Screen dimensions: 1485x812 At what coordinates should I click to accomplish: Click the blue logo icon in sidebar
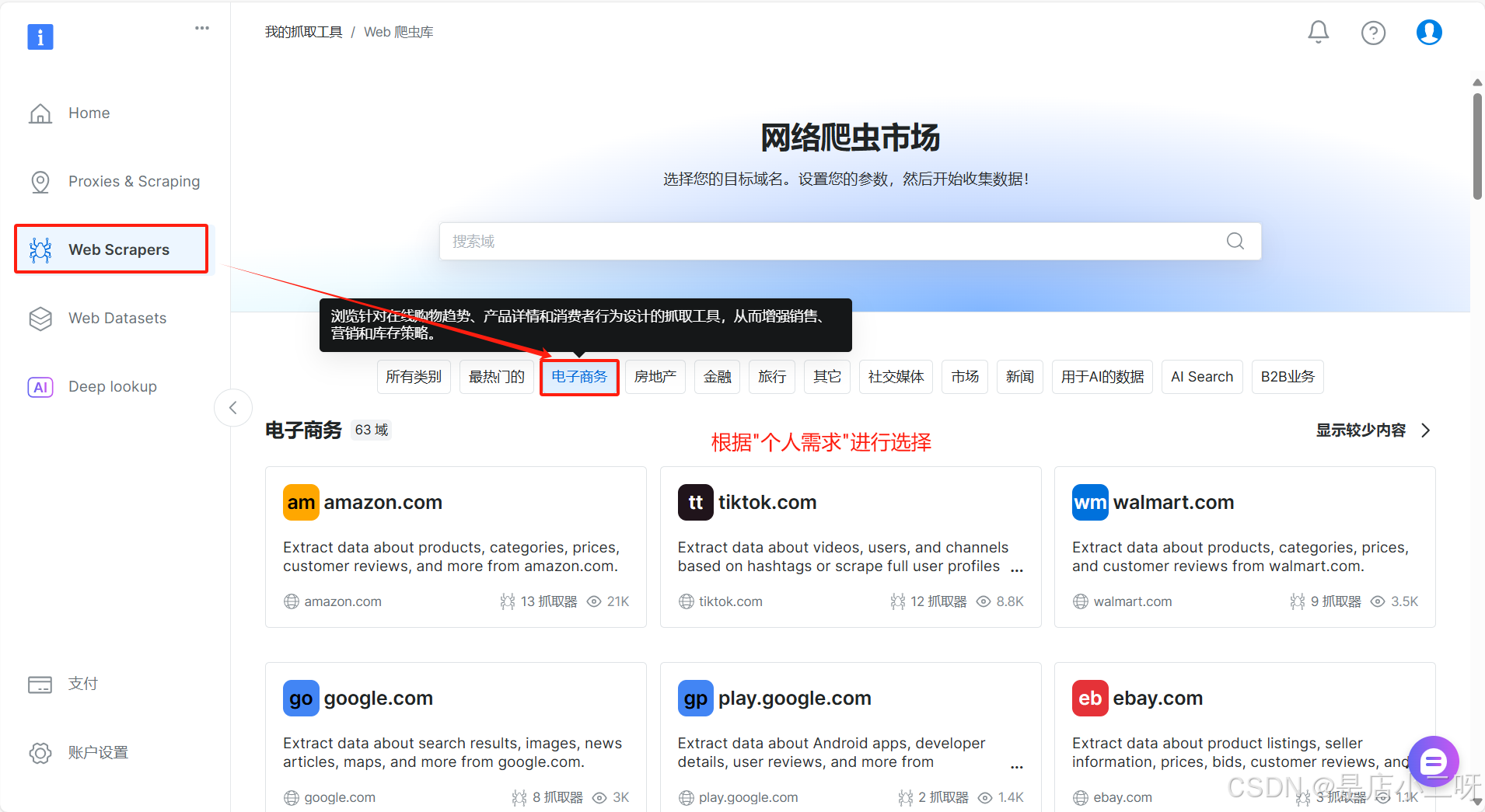coord(40,37)
